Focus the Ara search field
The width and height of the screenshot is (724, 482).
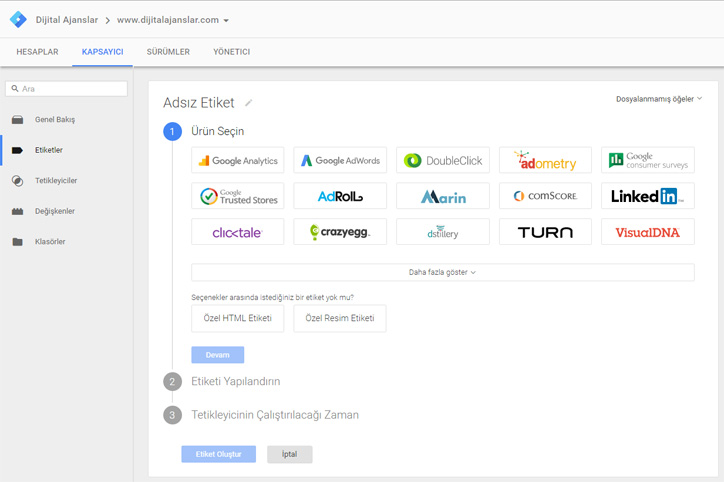click(x=66, y=89)
